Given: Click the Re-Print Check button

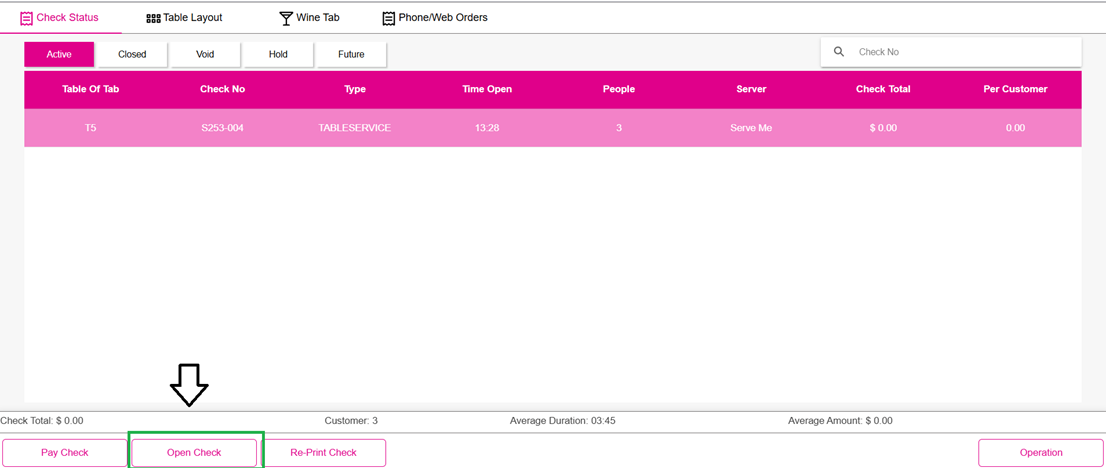Looking at the screenshot, I should (x=323, y=452).
